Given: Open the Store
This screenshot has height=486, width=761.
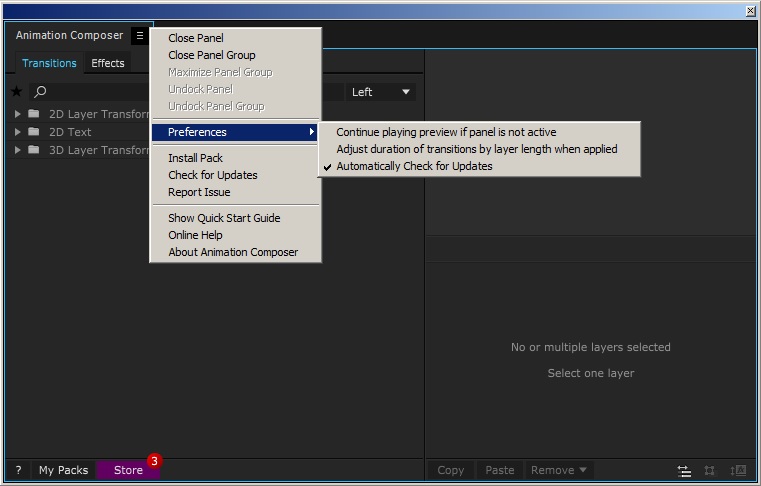Looking at the screenshot, I should [128, 470].
